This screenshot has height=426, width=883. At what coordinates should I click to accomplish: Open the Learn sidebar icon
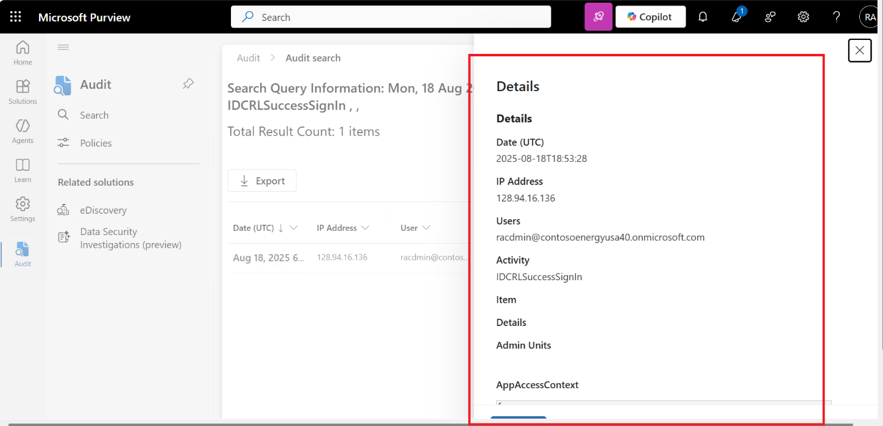[22, 170]
